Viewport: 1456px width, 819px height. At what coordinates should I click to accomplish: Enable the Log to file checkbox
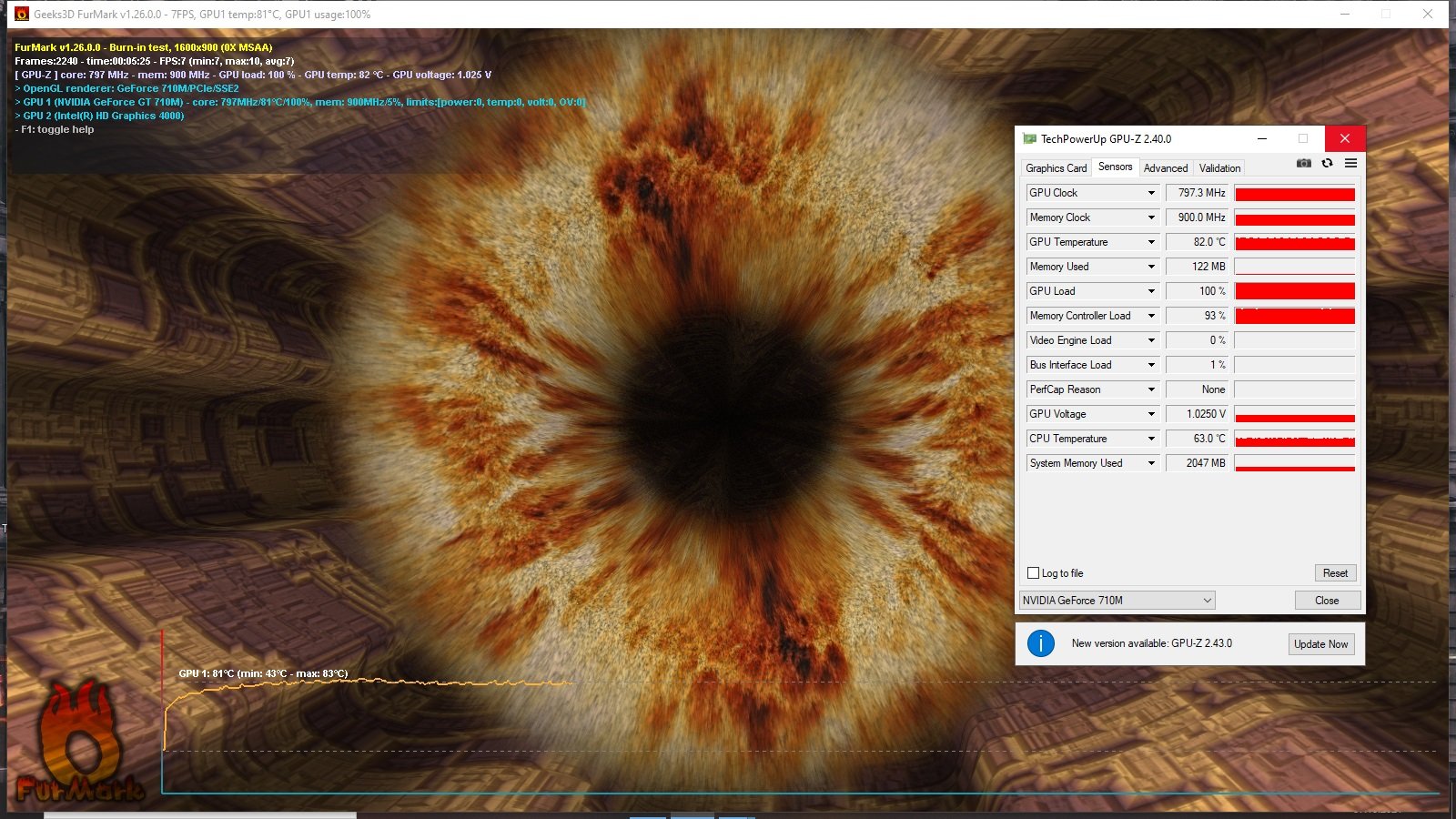click(x=1033, y=573)
